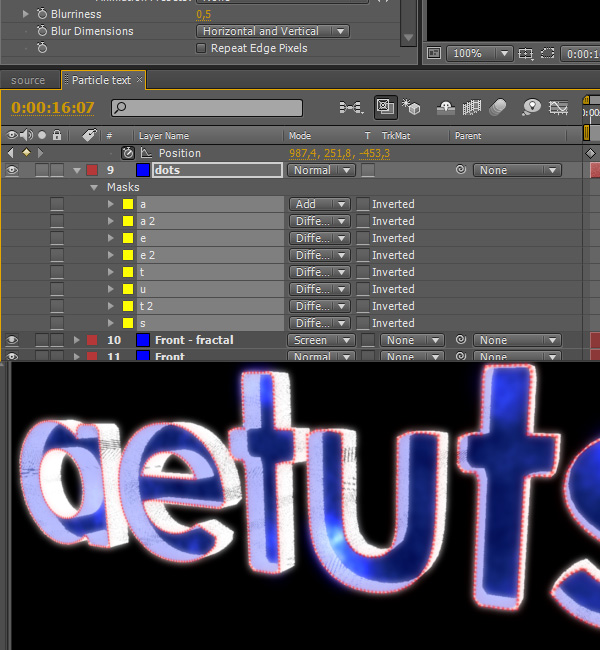Open mask e 2 mode dropdown
This screenshot has width=600, height=650.
[x=320, y=255]
